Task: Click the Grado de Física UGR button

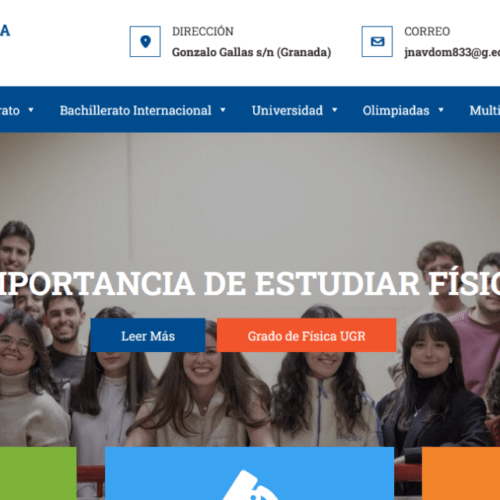Action: pyautogui.click(x=306, y=335)
